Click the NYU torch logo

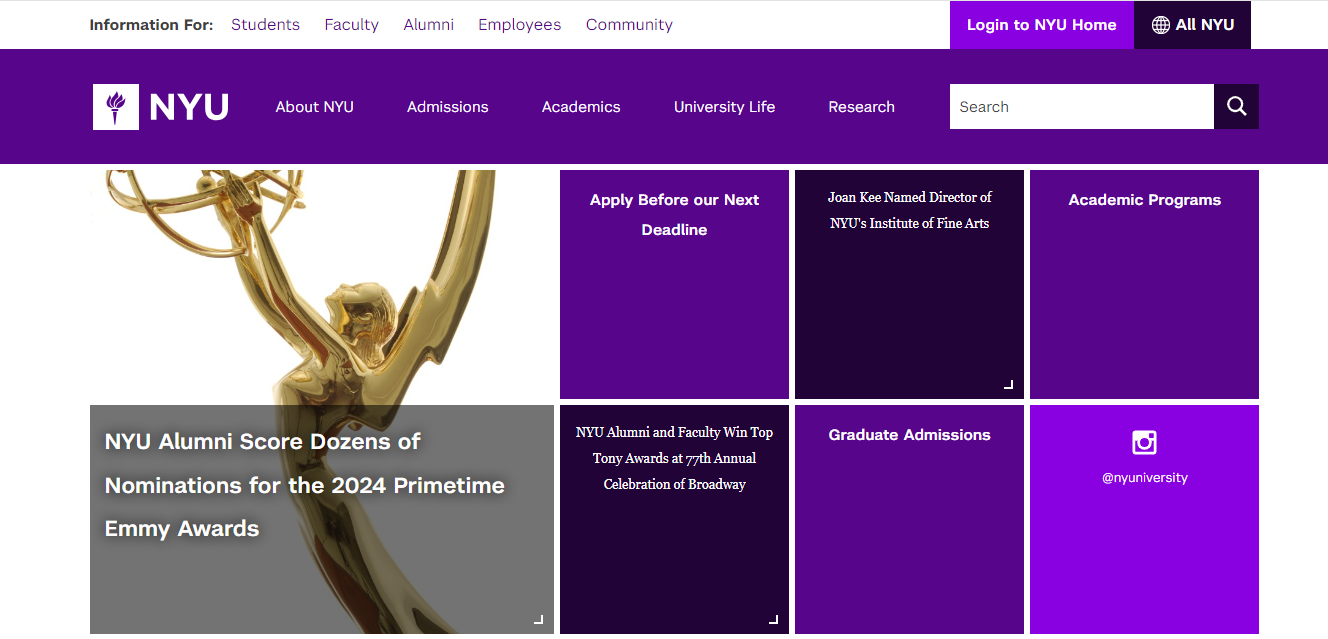coord(116,107)
